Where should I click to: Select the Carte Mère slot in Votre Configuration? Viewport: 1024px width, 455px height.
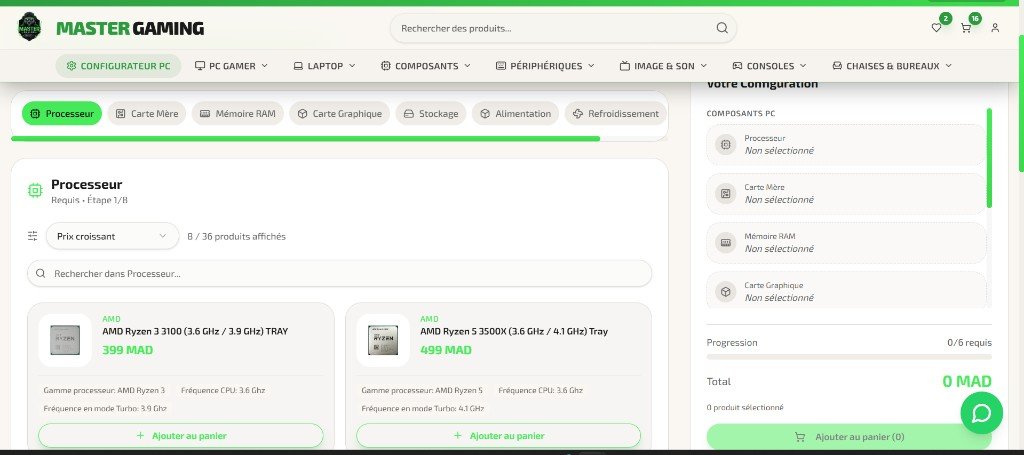pyautogui.click(x=846, y=193)
